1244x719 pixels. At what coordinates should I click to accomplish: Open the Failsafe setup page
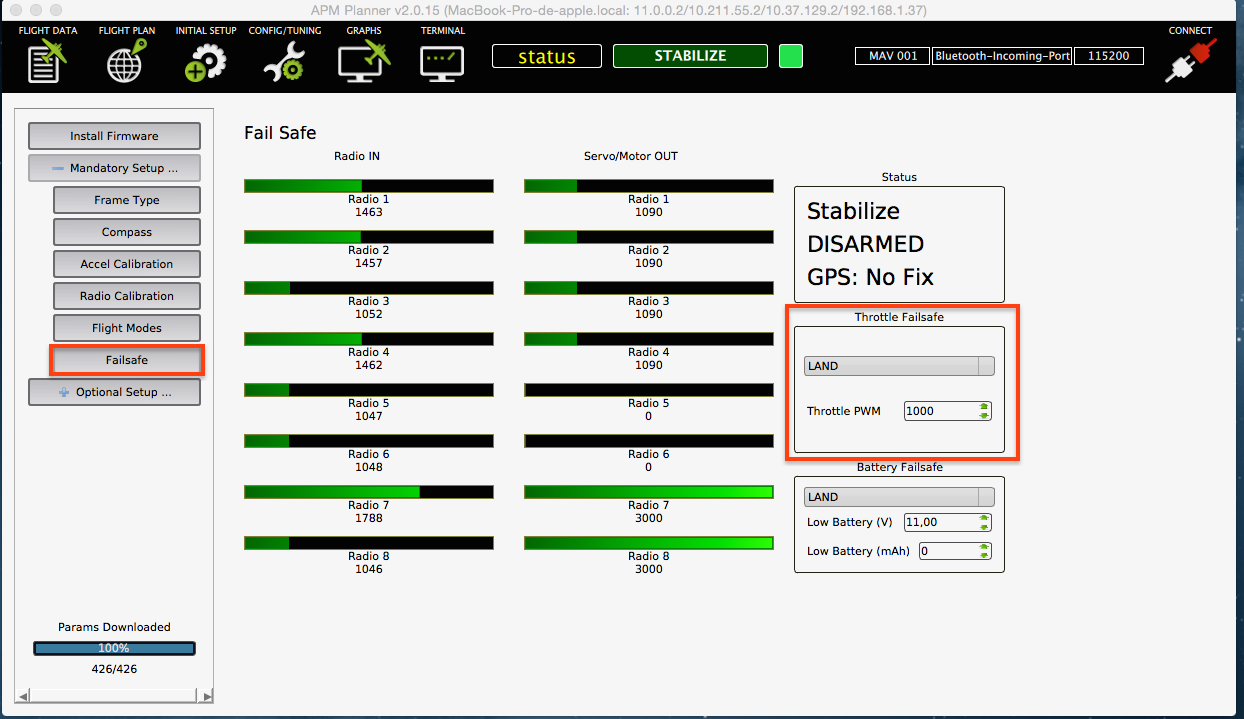(x=127, y=360)
